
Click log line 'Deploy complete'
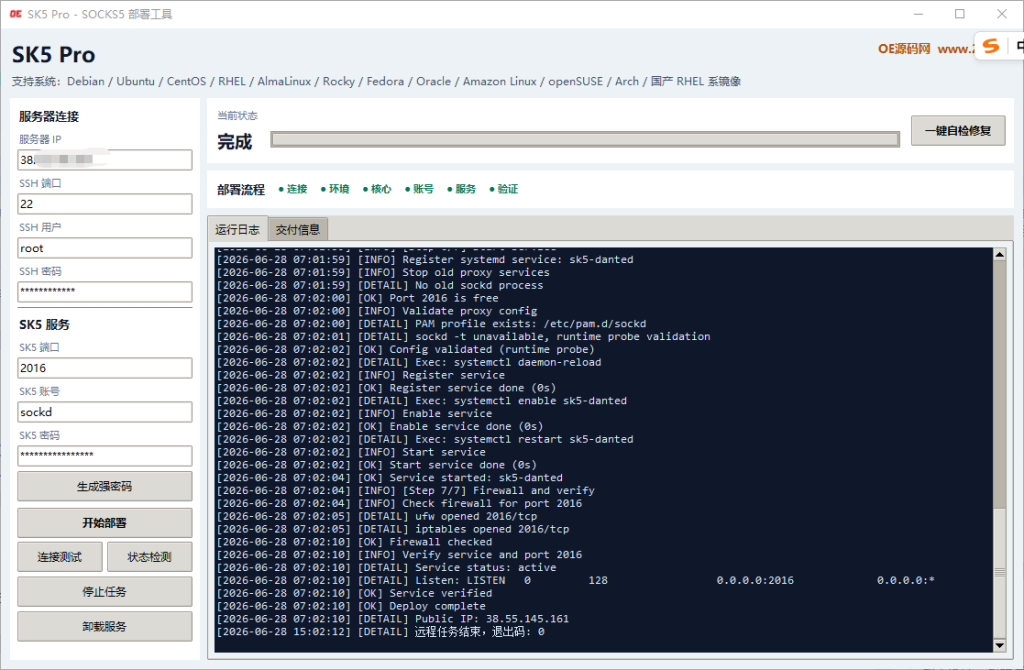438,606
